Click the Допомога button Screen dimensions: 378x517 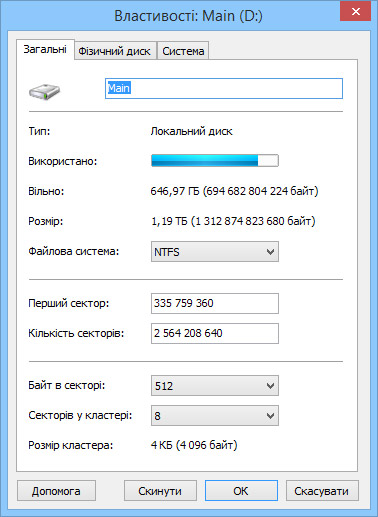click(x=56, y=491)
